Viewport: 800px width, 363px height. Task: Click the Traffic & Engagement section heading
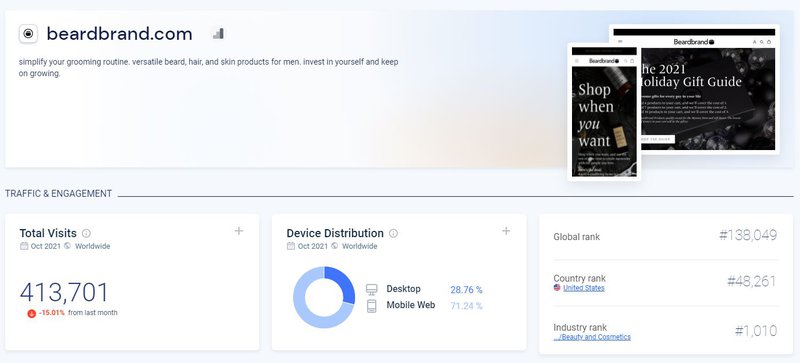(x=59, y=193)
